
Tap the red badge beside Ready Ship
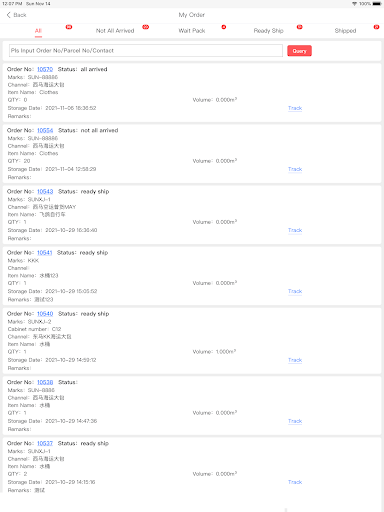point(300,27)
